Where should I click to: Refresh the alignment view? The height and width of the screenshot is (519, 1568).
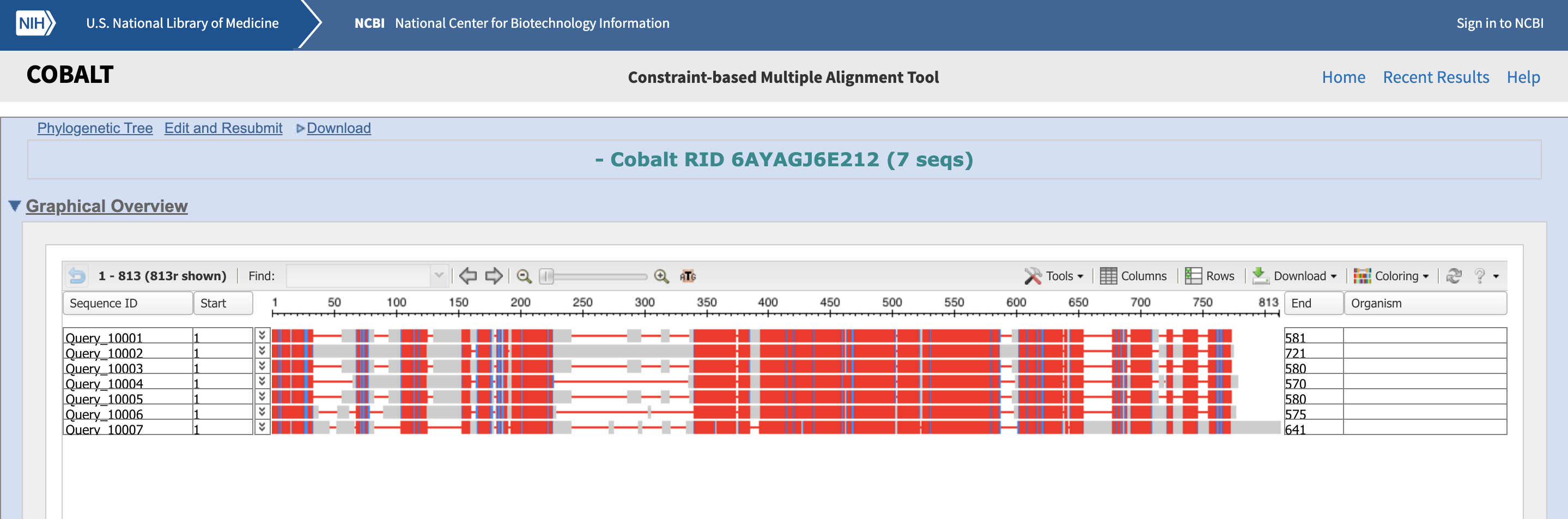pyautogui.click(x=1454, y=276)
